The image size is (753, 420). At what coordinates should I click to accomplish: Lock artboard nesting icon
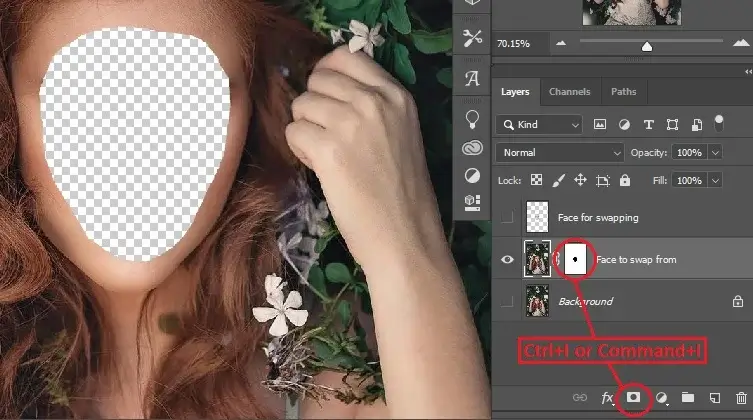point(602,180)
